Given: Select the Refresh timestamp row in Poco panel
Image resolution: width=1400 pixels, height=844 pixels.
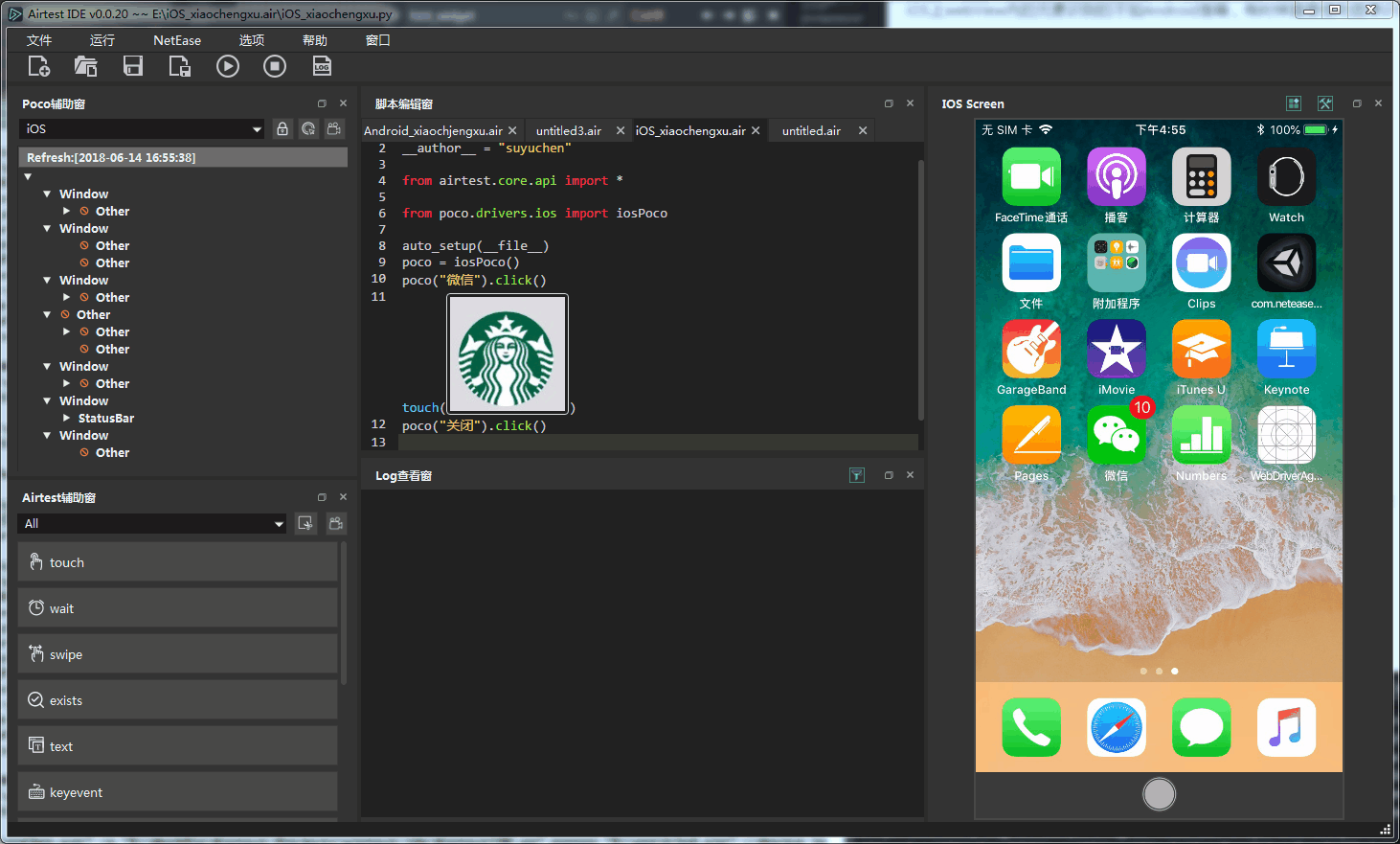Looking at the screenshot, I should tap(183, 158).
